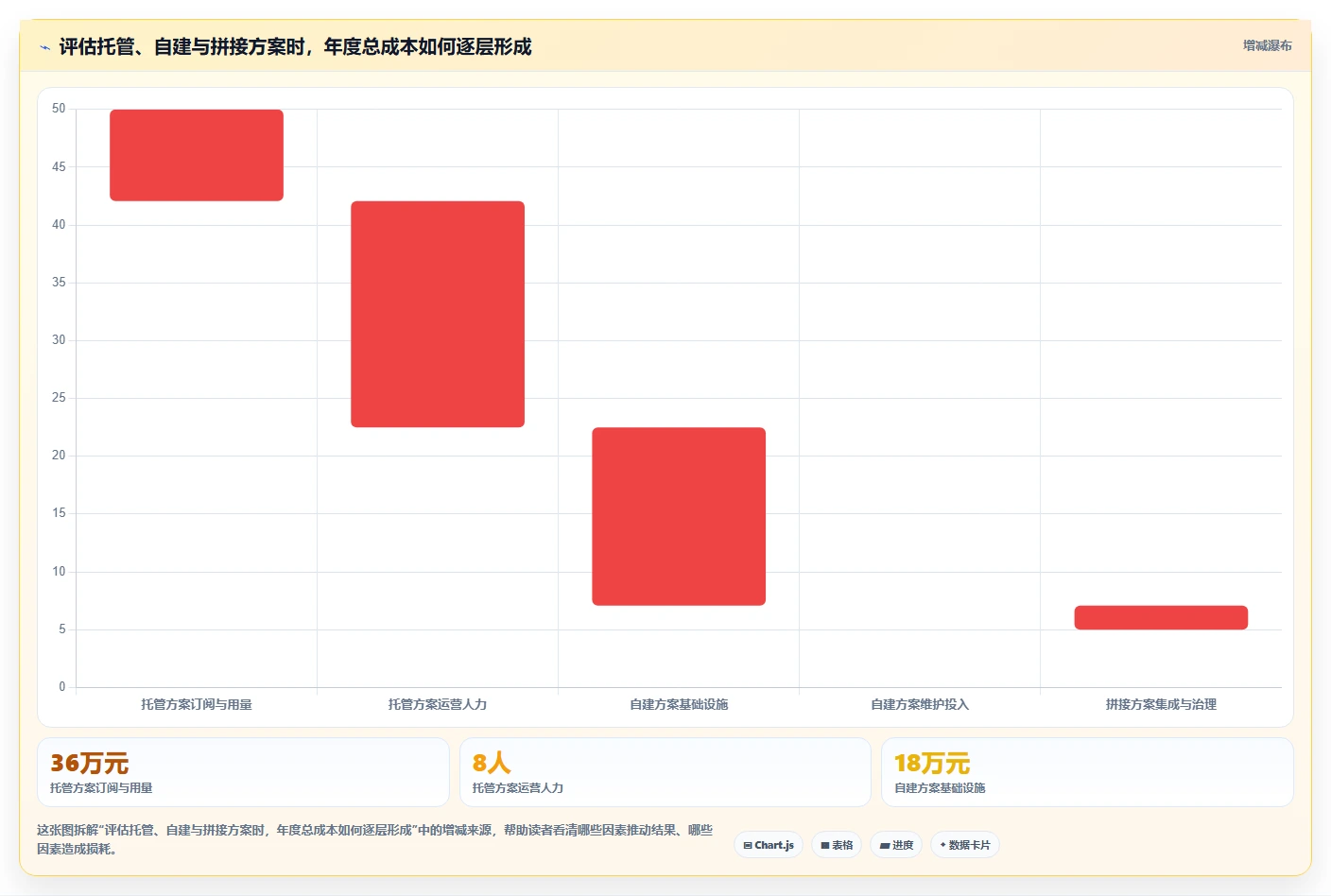Image resolution: width=1331 pixels, height=896 pixels.
Task: Click the description paragraph starting 这张图拆解
Action: [x=375, y=839]
